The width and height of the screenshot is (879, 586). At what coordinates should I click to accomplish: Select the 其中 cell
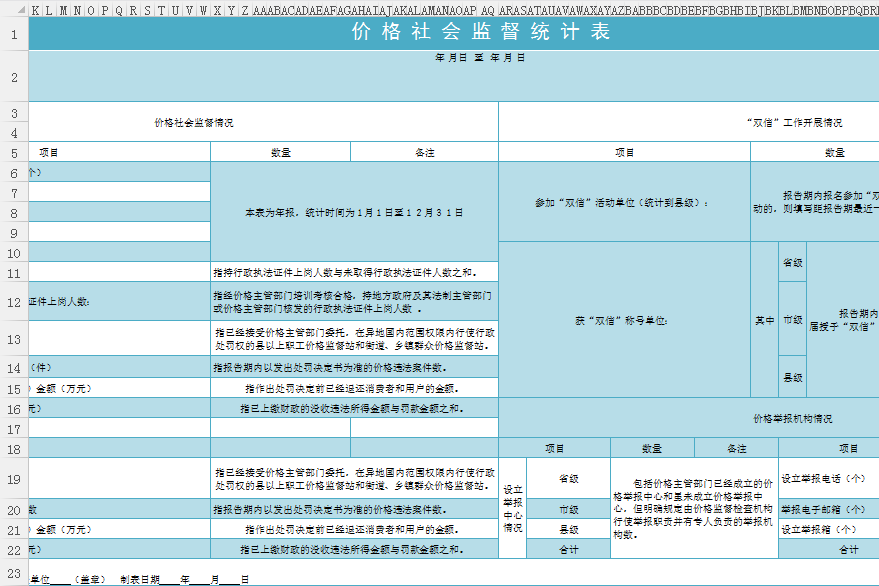coord(764,320)
